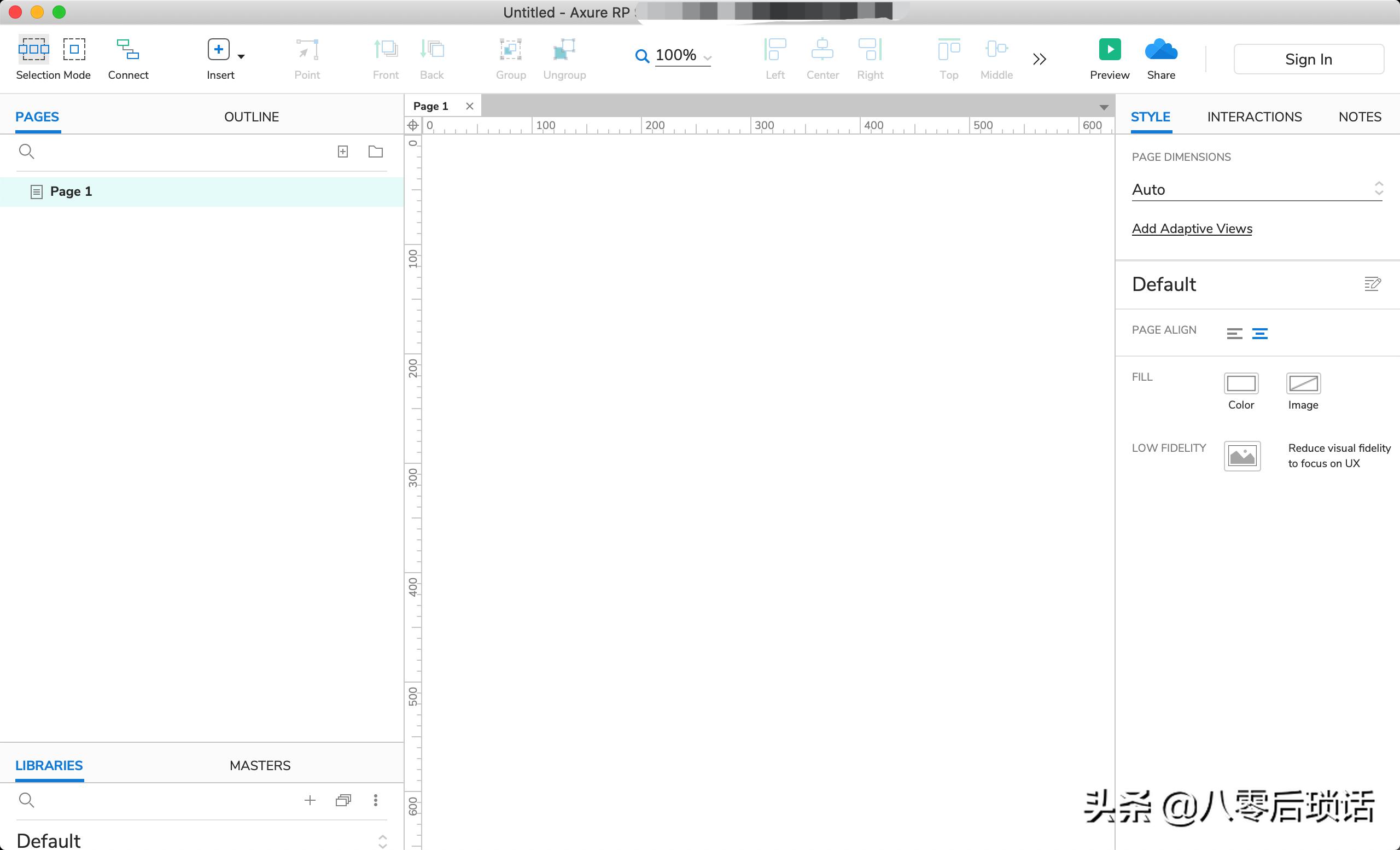This screenshot has width=1400, height=850.
Task: Expand the toolbar overflow chevrons
Action: tap(1039, 59)
